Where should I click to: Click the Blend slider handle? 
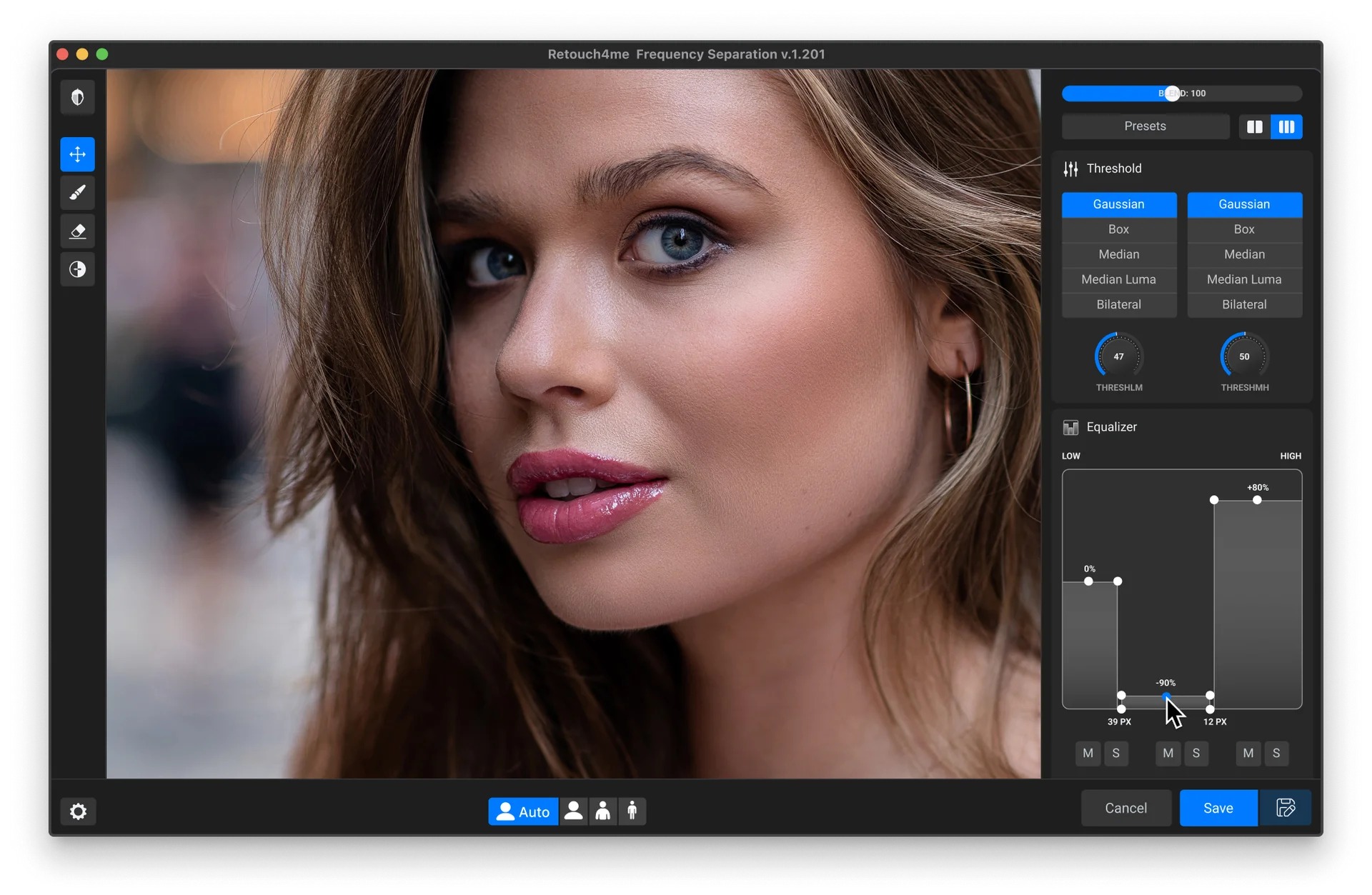(x=1172, y=93)
